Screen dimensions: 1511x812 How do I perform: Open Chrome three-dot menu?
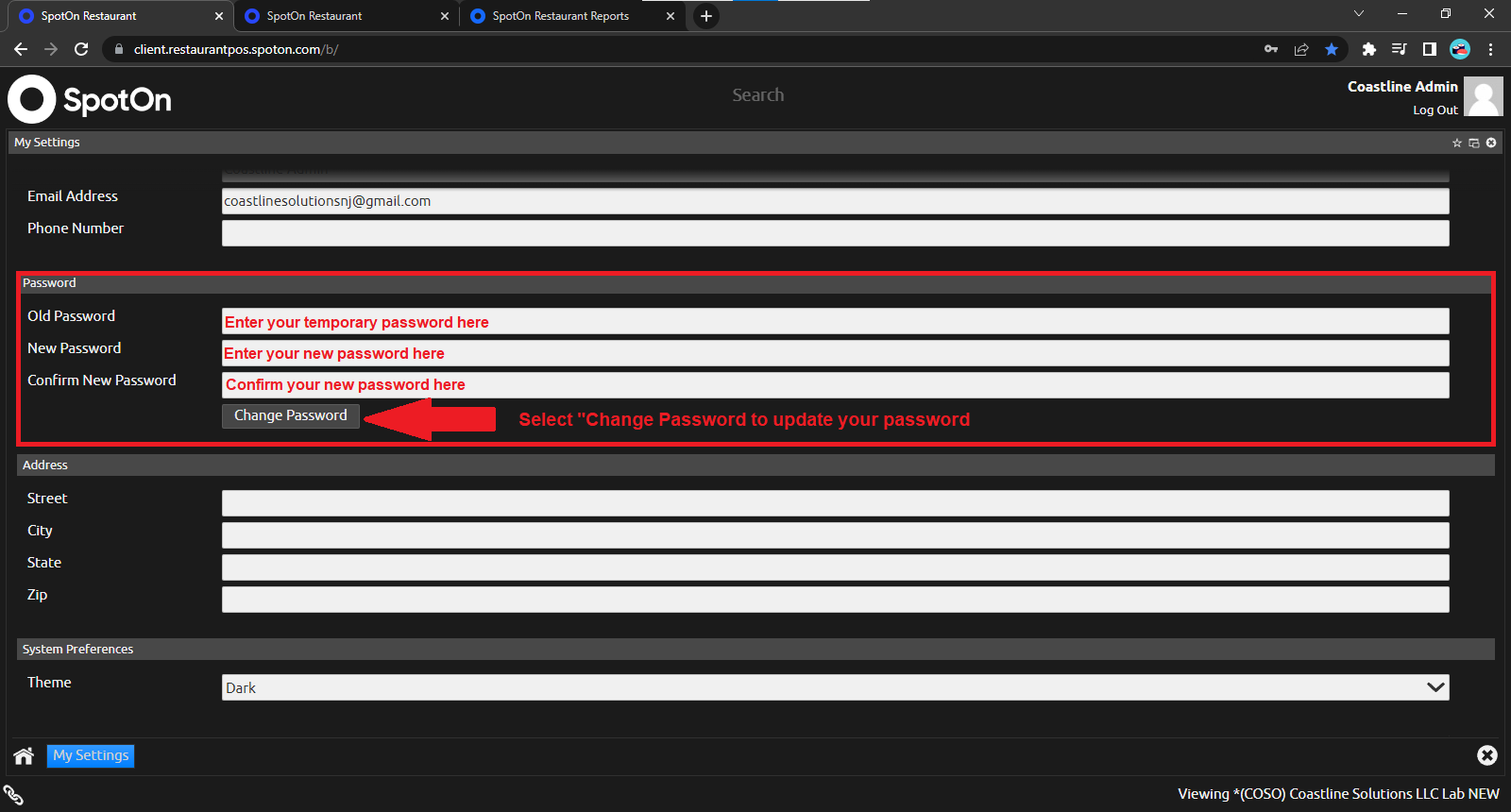(1490, 49)
